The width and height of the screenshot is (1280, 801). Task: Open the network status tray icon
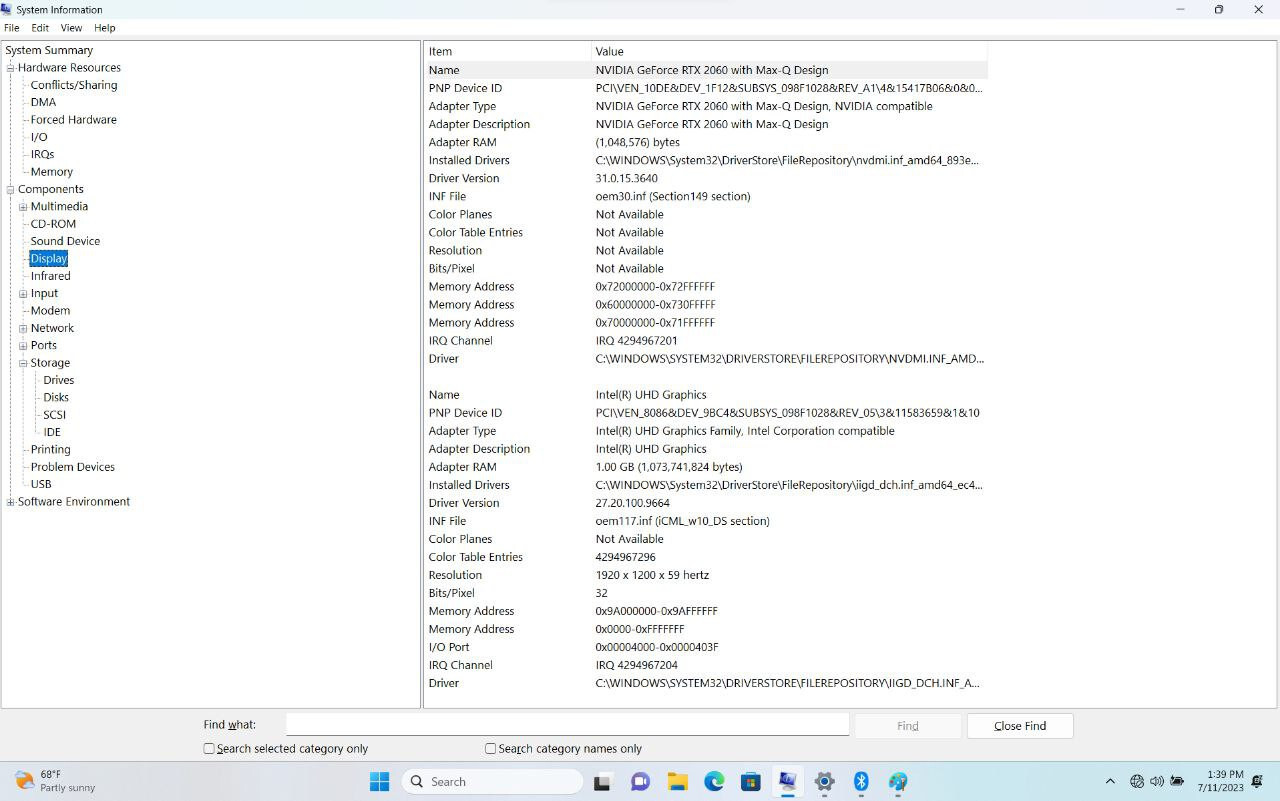[1137, 782]
